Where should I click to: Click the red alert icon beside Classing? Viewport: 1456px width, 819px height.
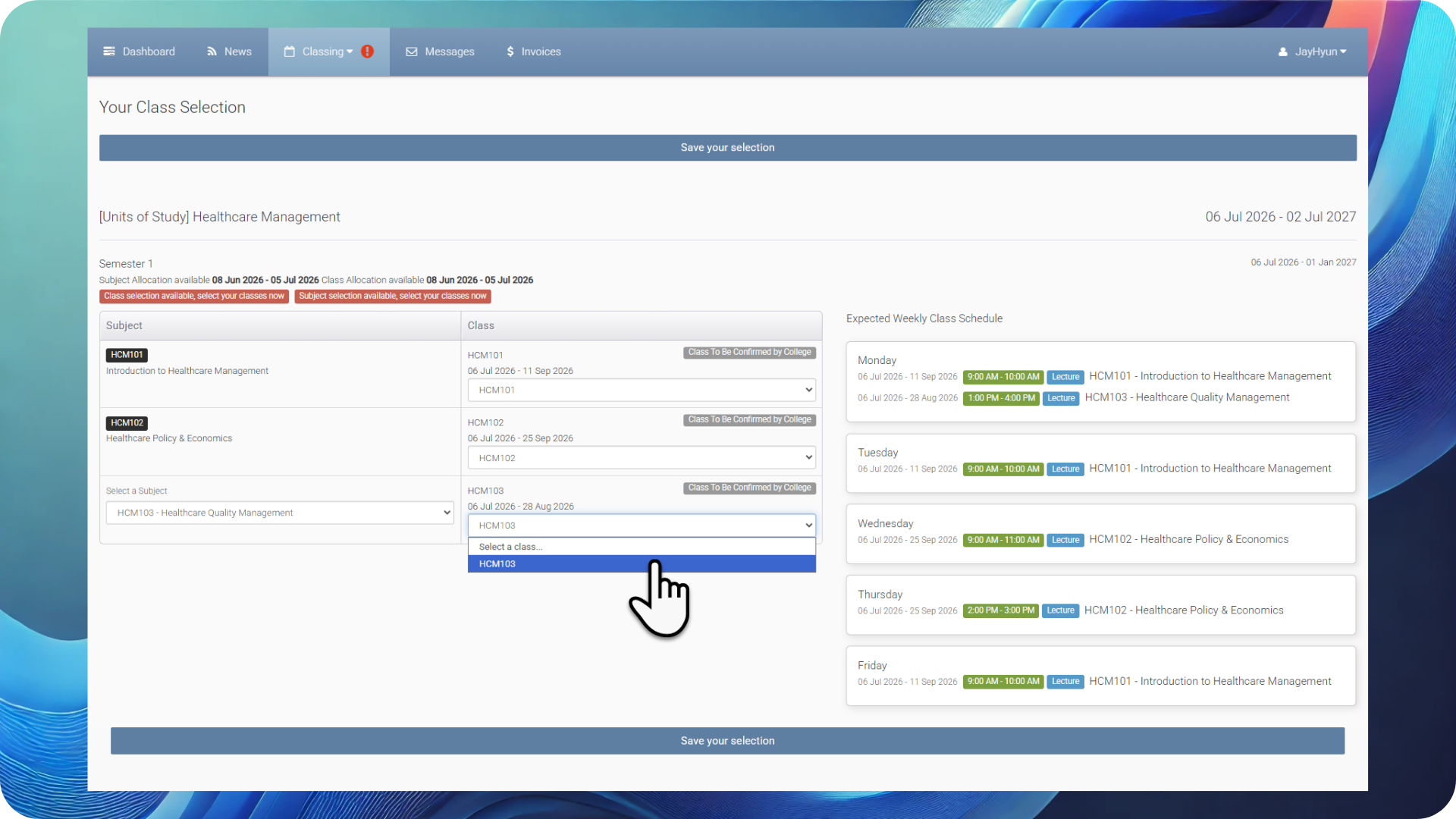(368, 52)
